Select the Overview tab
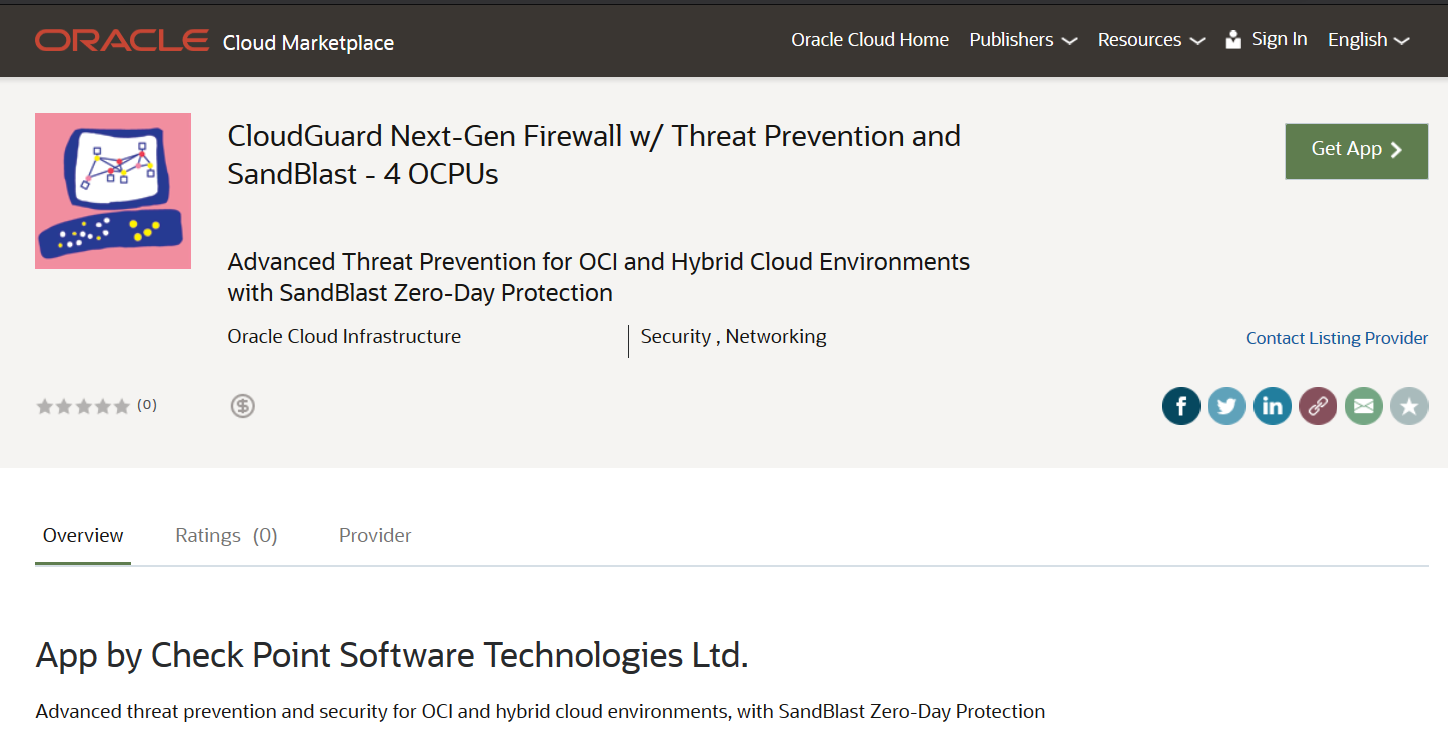1448x750 pixels. (83, 536)
